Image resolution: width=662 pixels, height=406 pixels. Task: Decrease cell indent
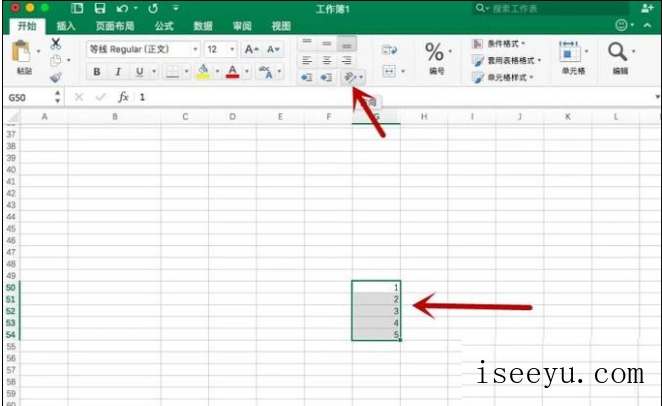307,77
